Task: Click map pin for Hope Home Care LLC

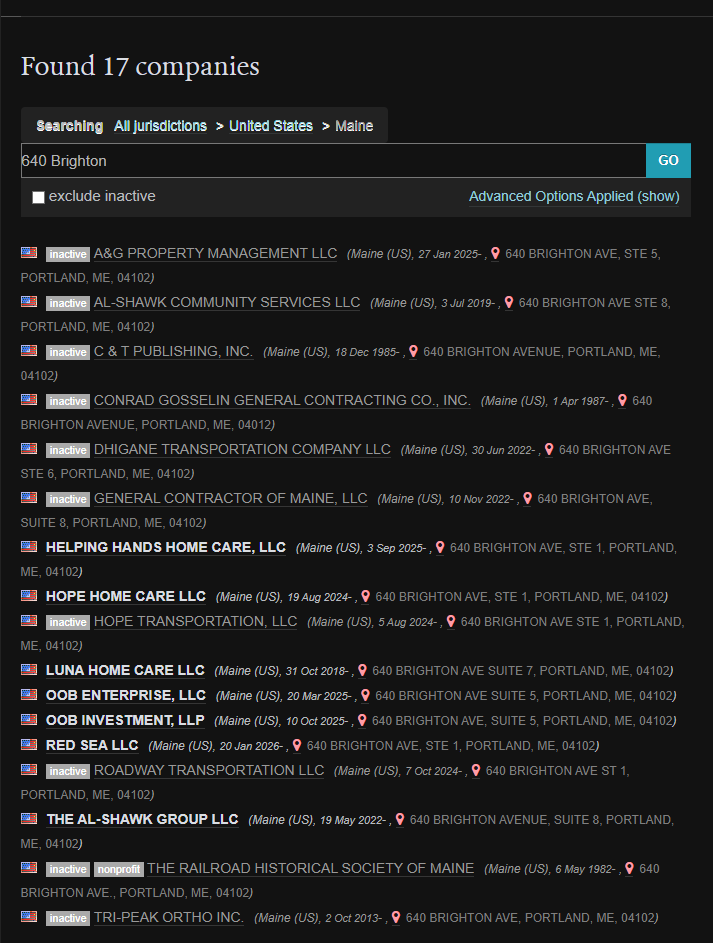Action: click(365, 597)
